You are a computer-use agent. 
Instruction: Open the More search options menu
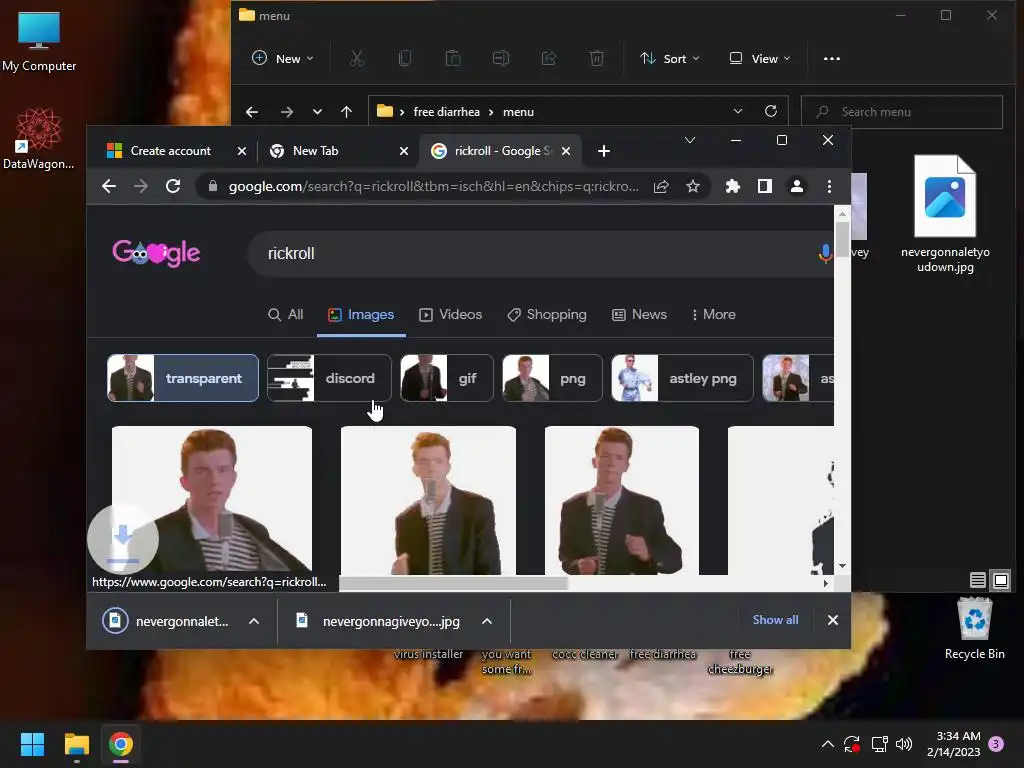point(713,315)
